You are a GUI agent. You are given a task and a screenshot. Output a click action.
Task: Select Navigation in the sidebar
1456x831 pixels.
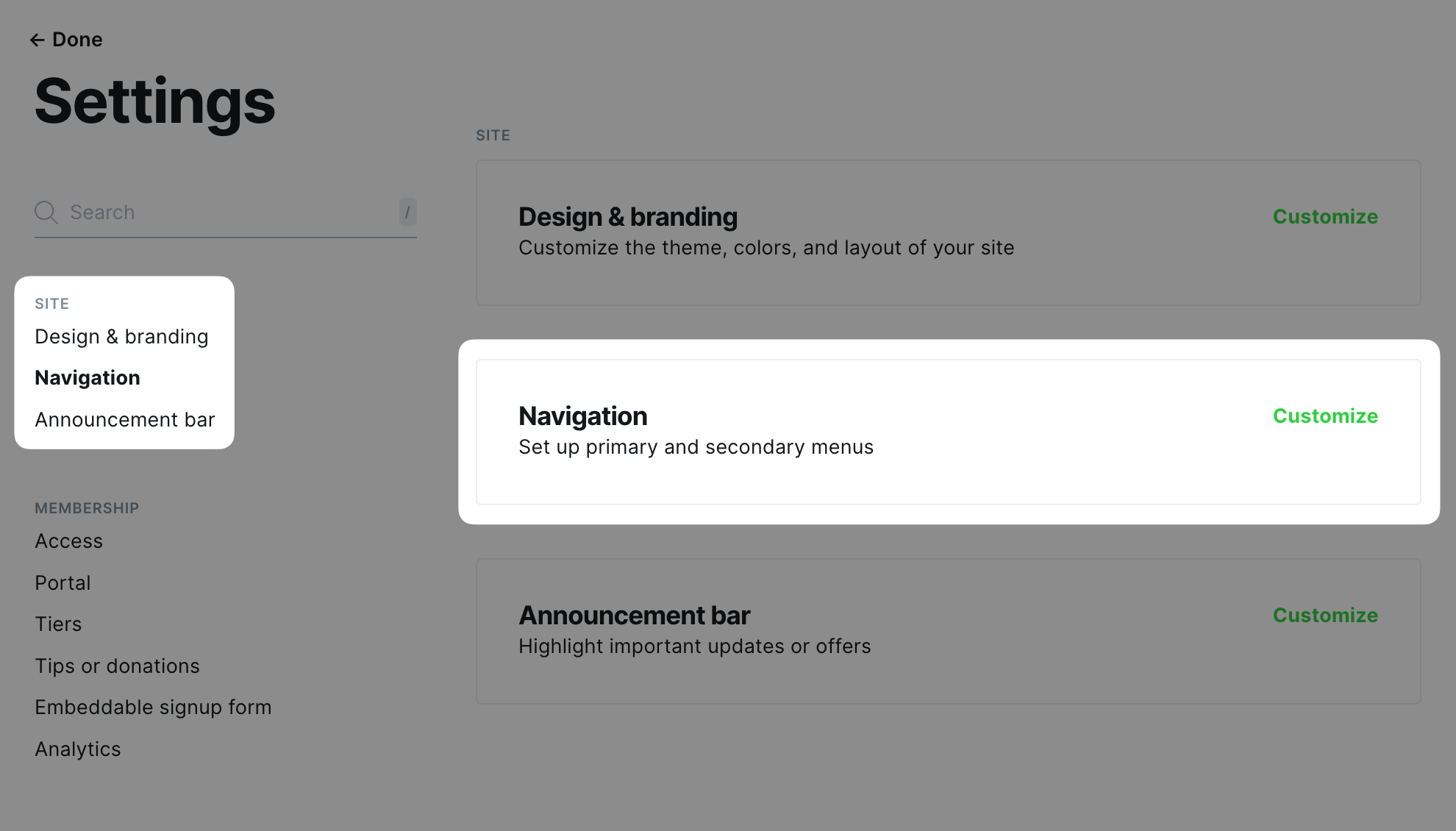coord(87,377)
